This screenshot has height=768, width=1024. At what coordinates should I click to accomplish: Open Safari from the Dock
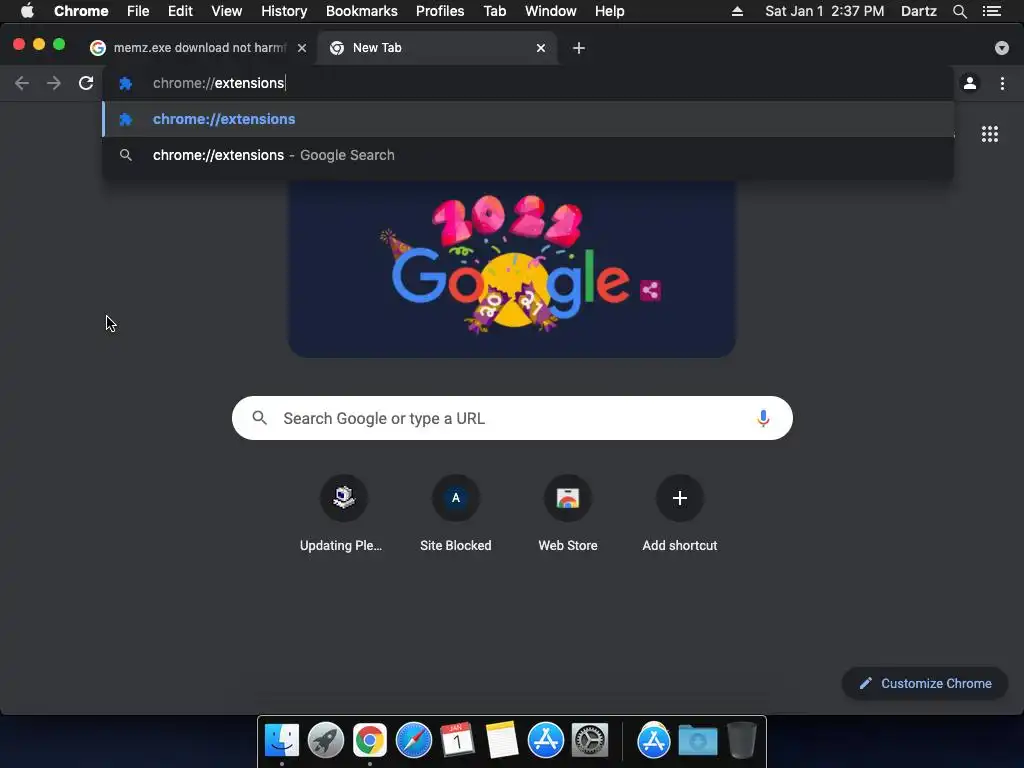[414, 740]
